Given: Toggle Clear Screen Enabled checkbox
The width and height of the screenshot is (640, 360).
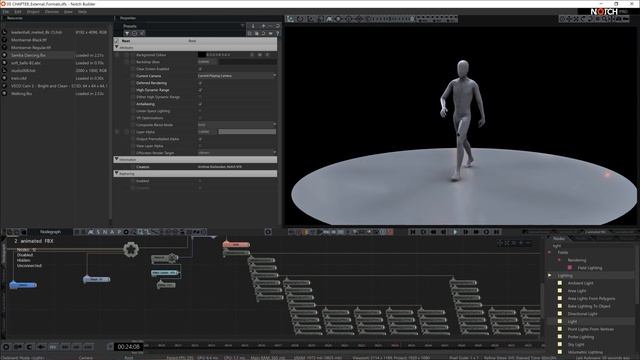Looking at the screenshot, I should click(x=200, y=69).
